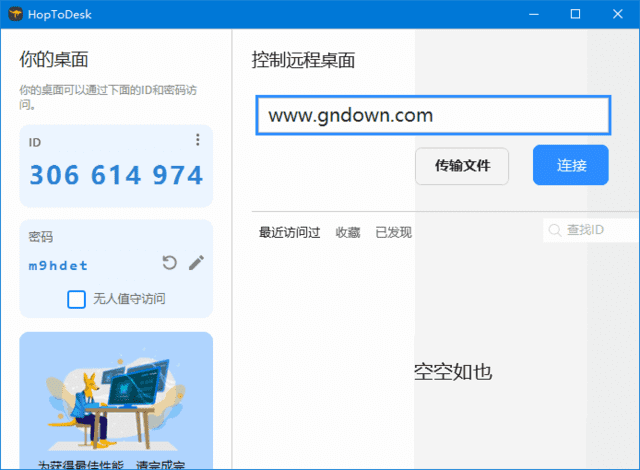Refresh the password with the reload icon

pyautogui.click(x=169, y=263)
